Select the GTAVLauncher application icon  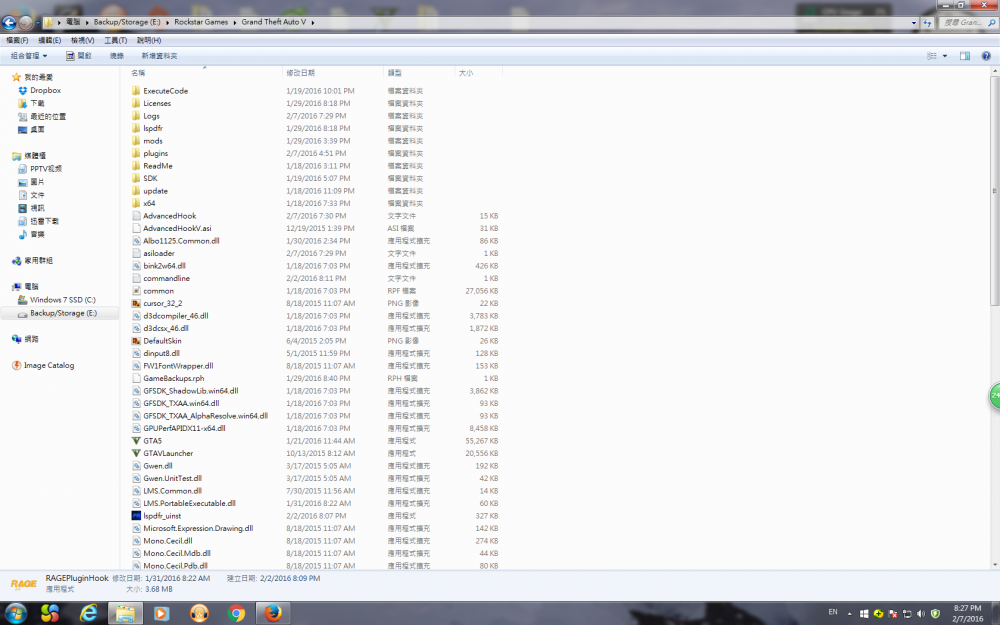pyautogui.click(x=136, y=453)
